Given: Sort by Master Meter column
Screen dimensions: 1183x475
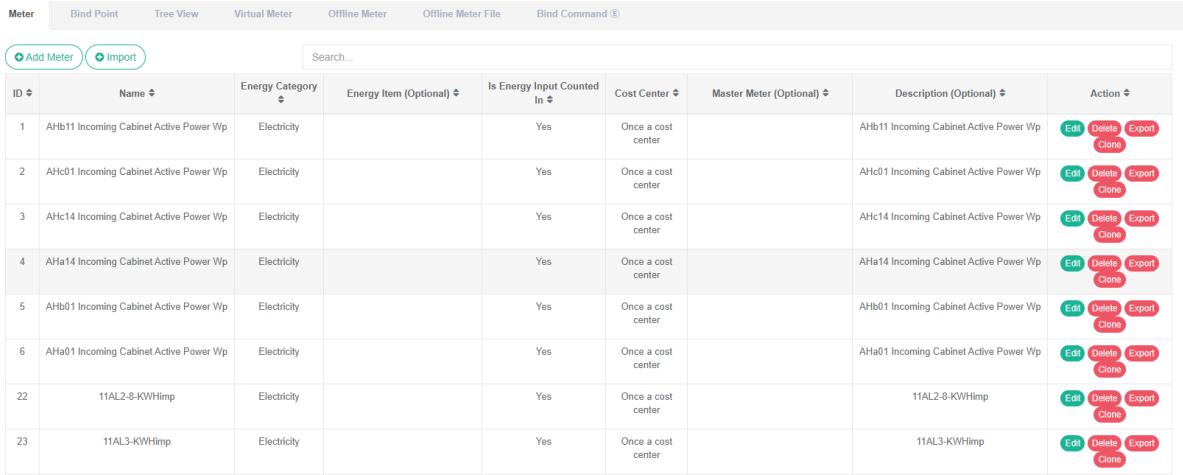Looking at the screenshot, I should click(x=770, y=94).
